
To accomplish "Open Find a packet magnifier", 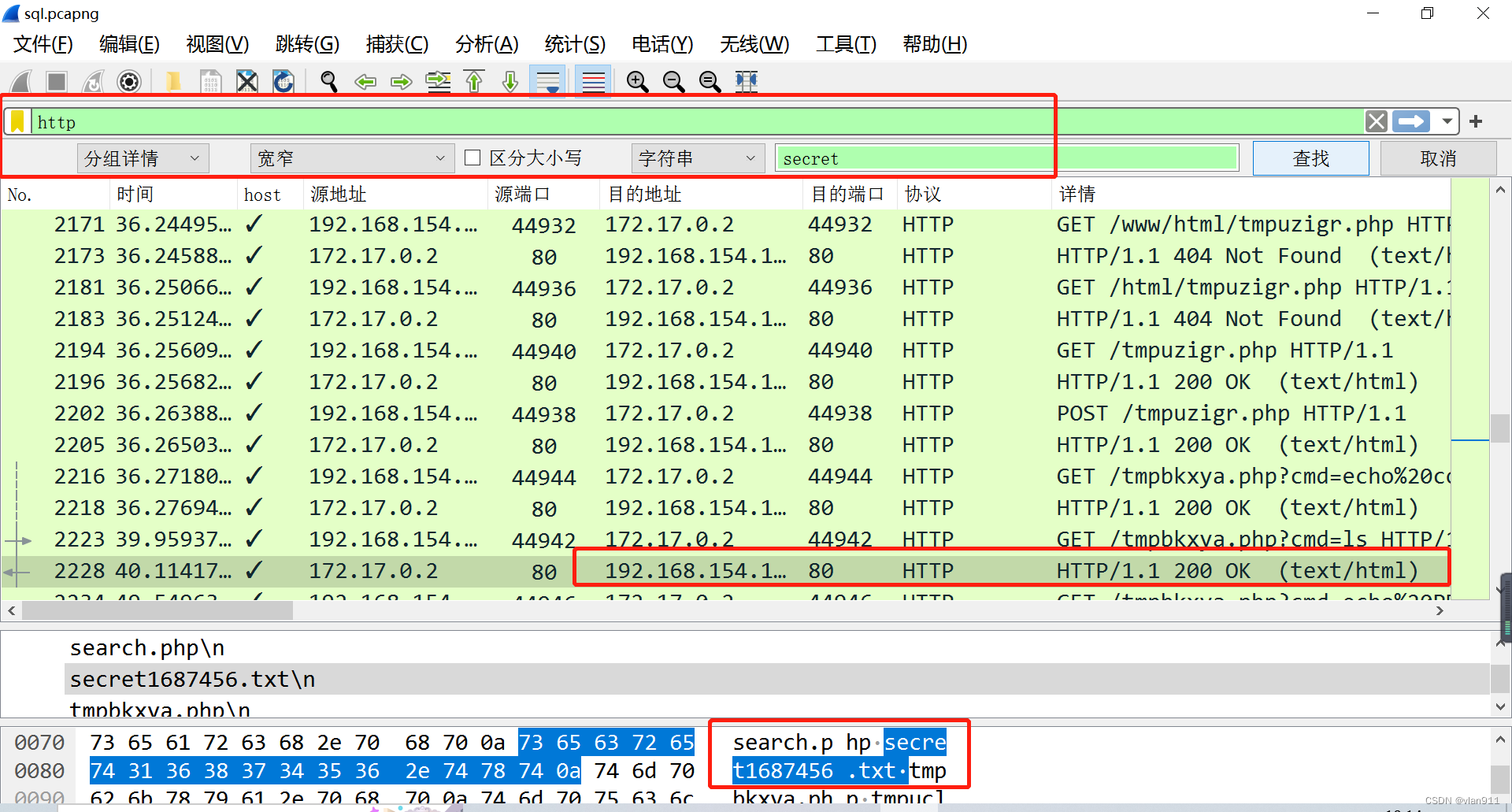I will [x=329, y=81].
